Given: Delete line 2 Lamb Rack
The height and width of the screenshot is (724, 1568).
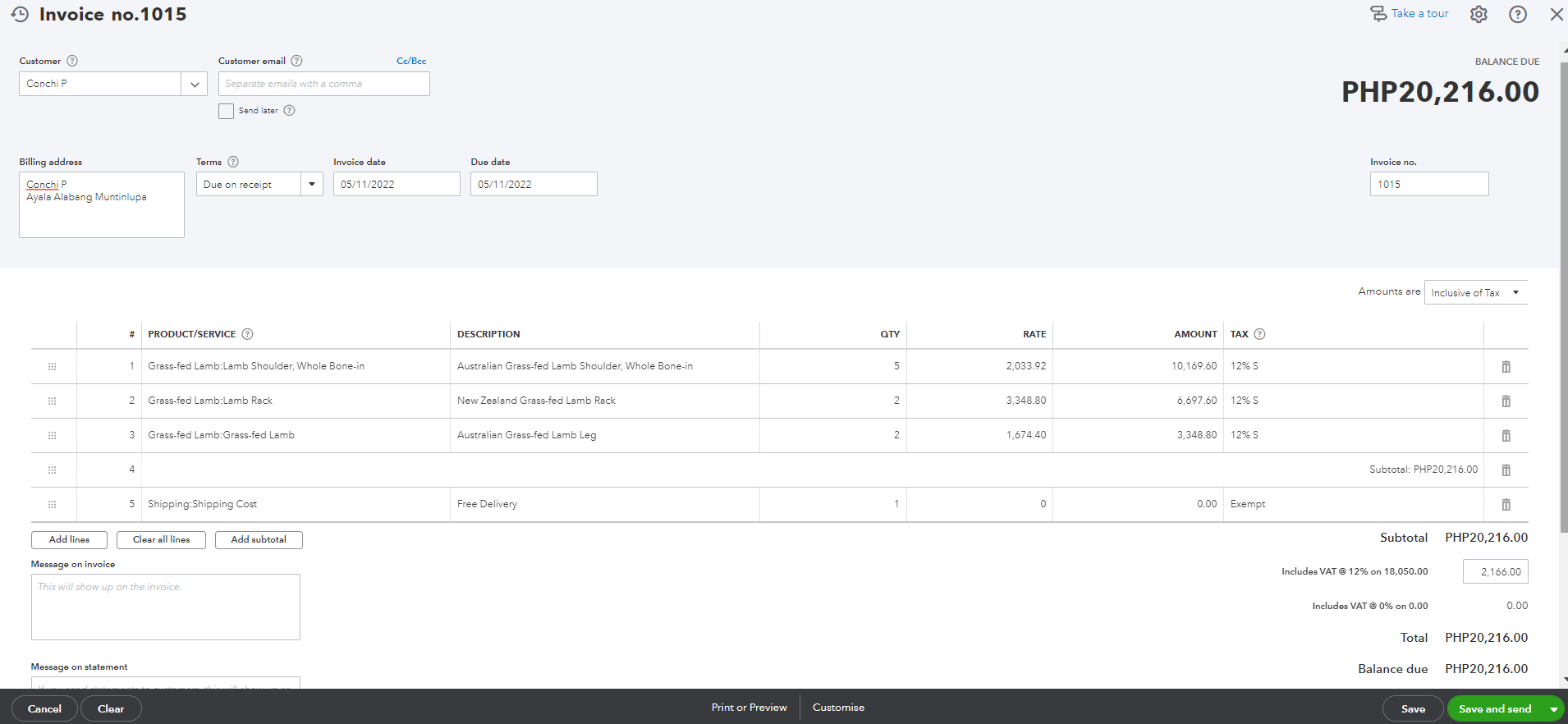Looking at the screenshot, I should coord(1506,401).
